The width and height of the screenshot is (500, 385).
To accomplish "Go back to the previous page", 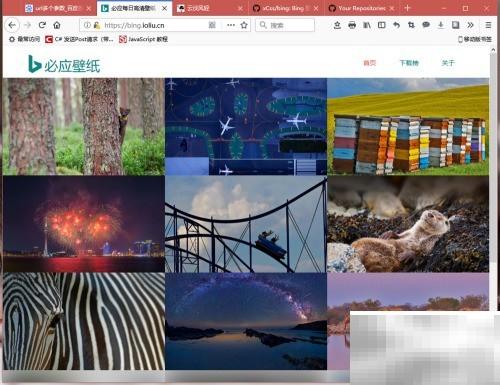I will [x=12, y=25].
